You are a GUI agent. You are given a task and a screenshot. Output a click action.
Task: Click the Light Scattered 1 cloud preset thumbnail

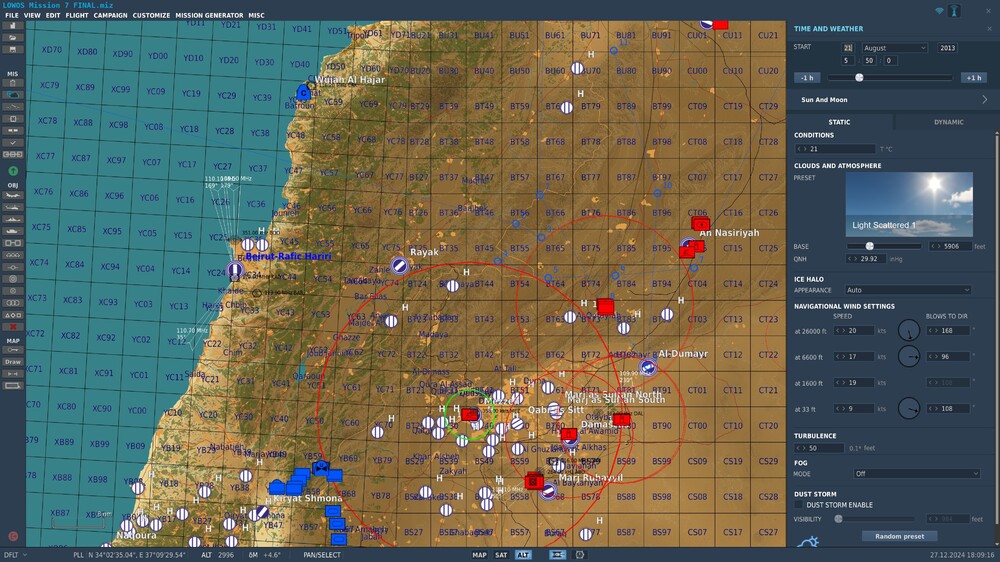[909, 204]
